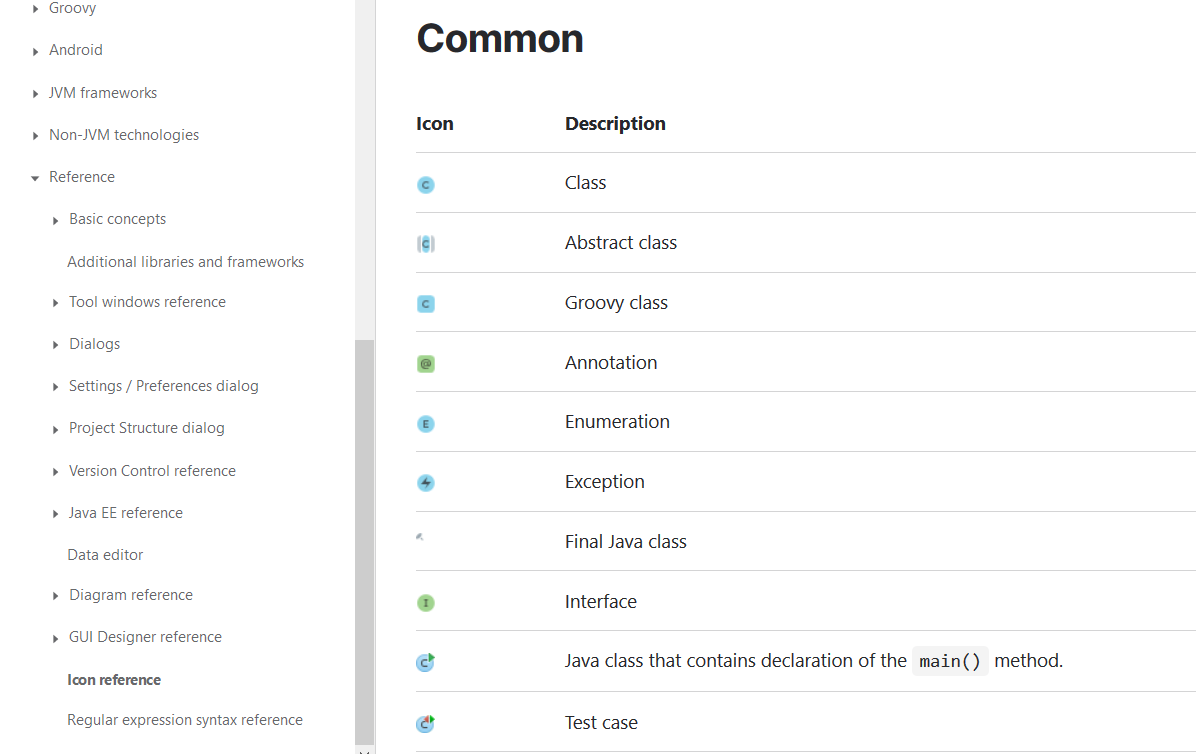Click the green Annotation icon
Viewport: 1196px width, 754px height.
[x=426, y=364]
